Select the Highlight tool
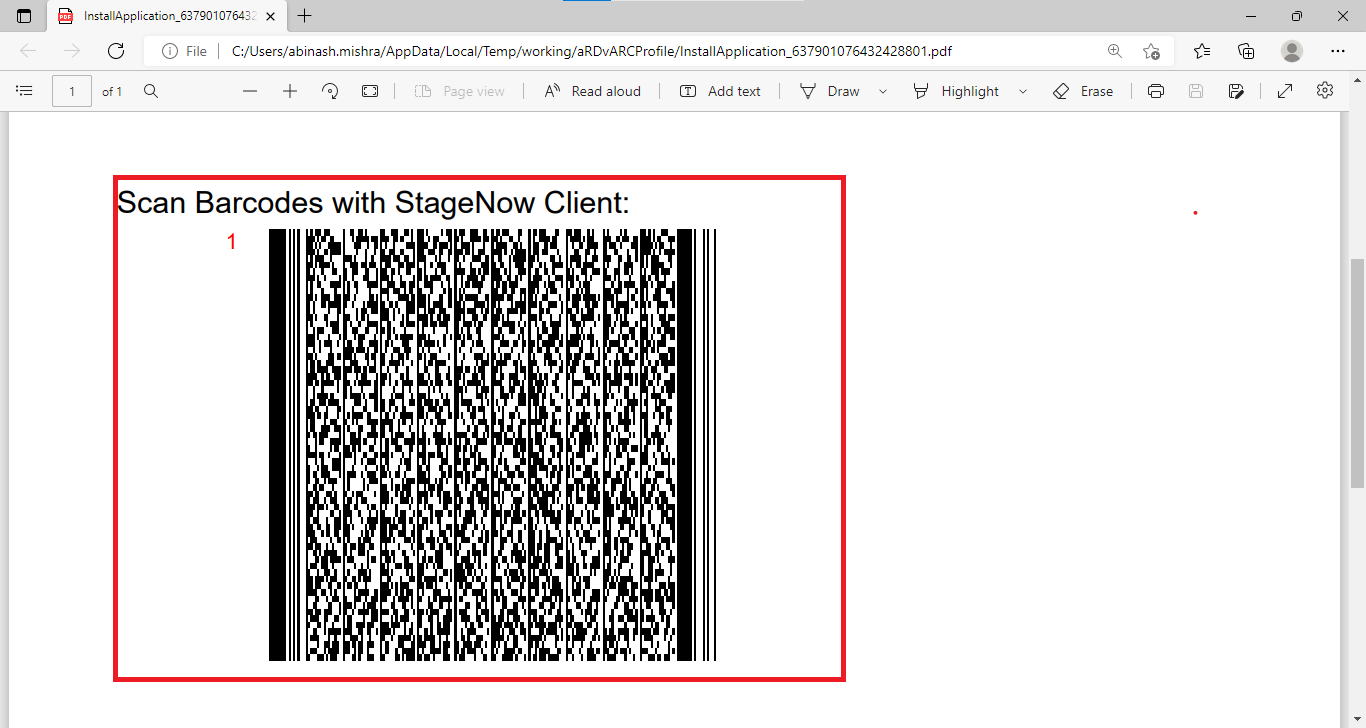The width and height of the screenshot is (1366, 728). tap(956, 91)
